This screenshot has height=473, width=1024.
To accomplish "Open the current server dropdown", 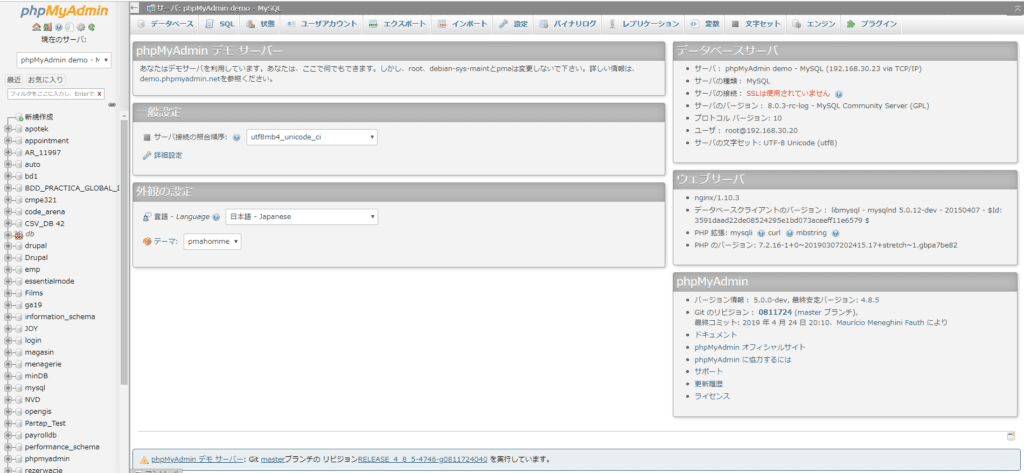I will 64,59.
